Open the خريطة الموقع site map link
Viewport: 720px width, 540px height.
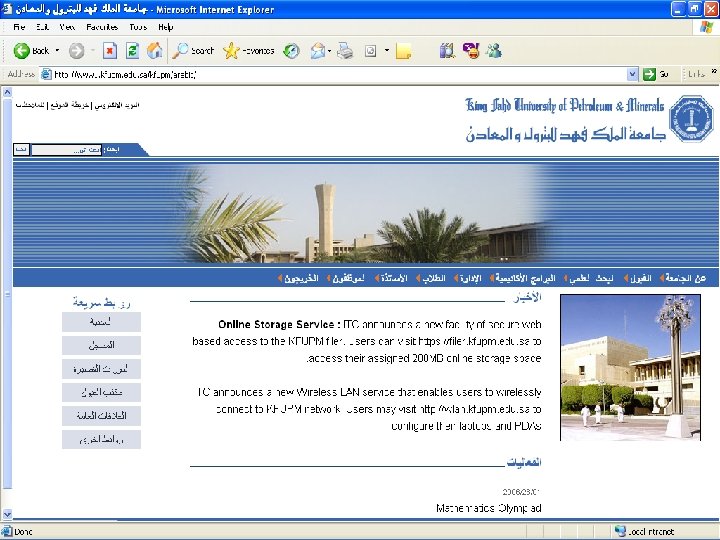click(x=69, y=105)
